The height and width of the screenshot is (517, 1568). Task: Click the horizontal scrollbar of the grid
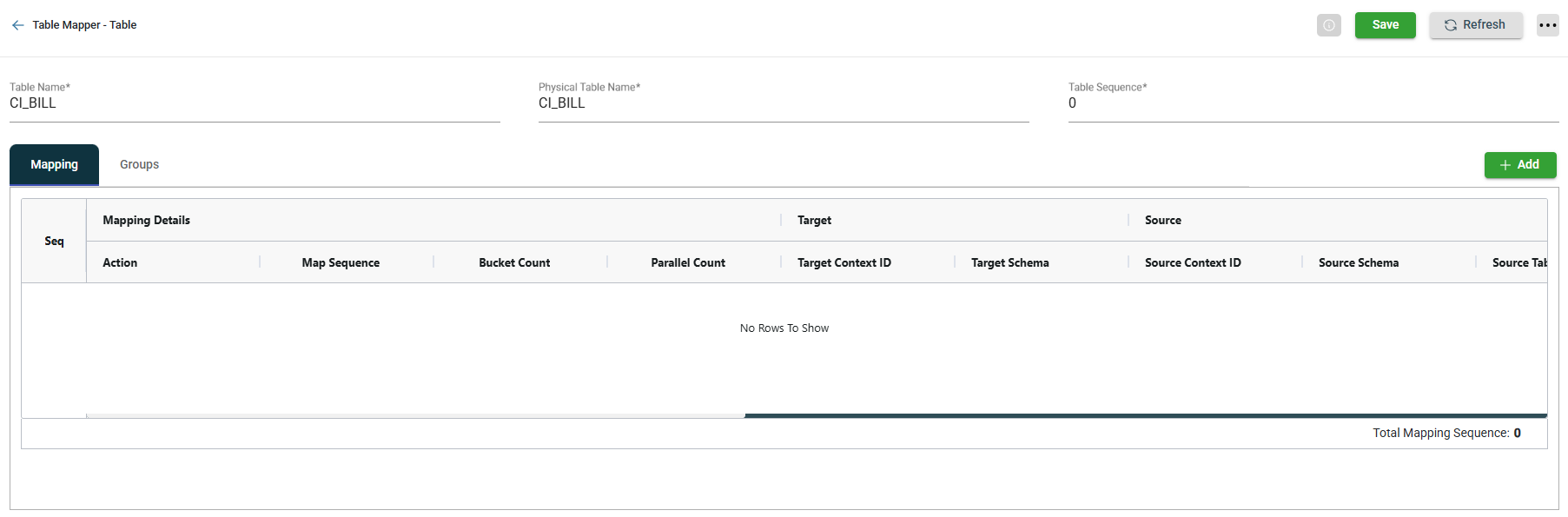tap(1145, 416)
